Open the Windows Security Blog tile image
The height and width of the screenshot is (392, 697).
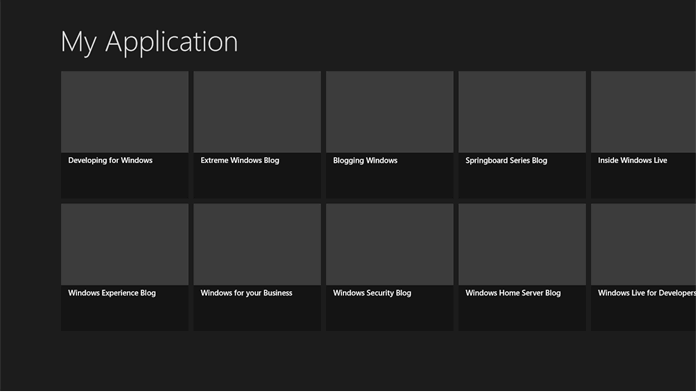389,244
